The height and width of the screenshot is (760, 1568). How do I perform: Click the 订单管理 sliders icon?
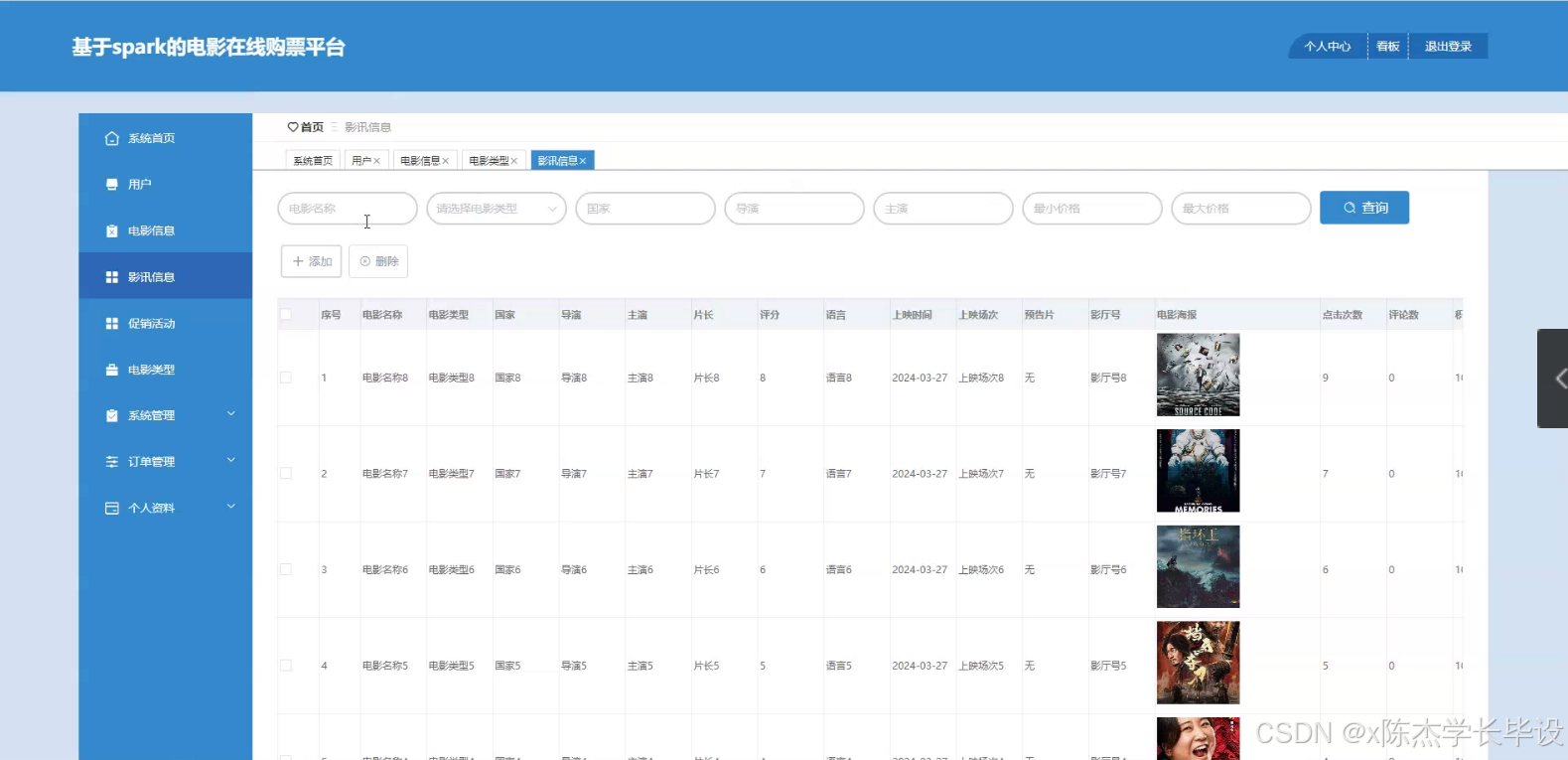pyautogui.click(x=112, y=462)
